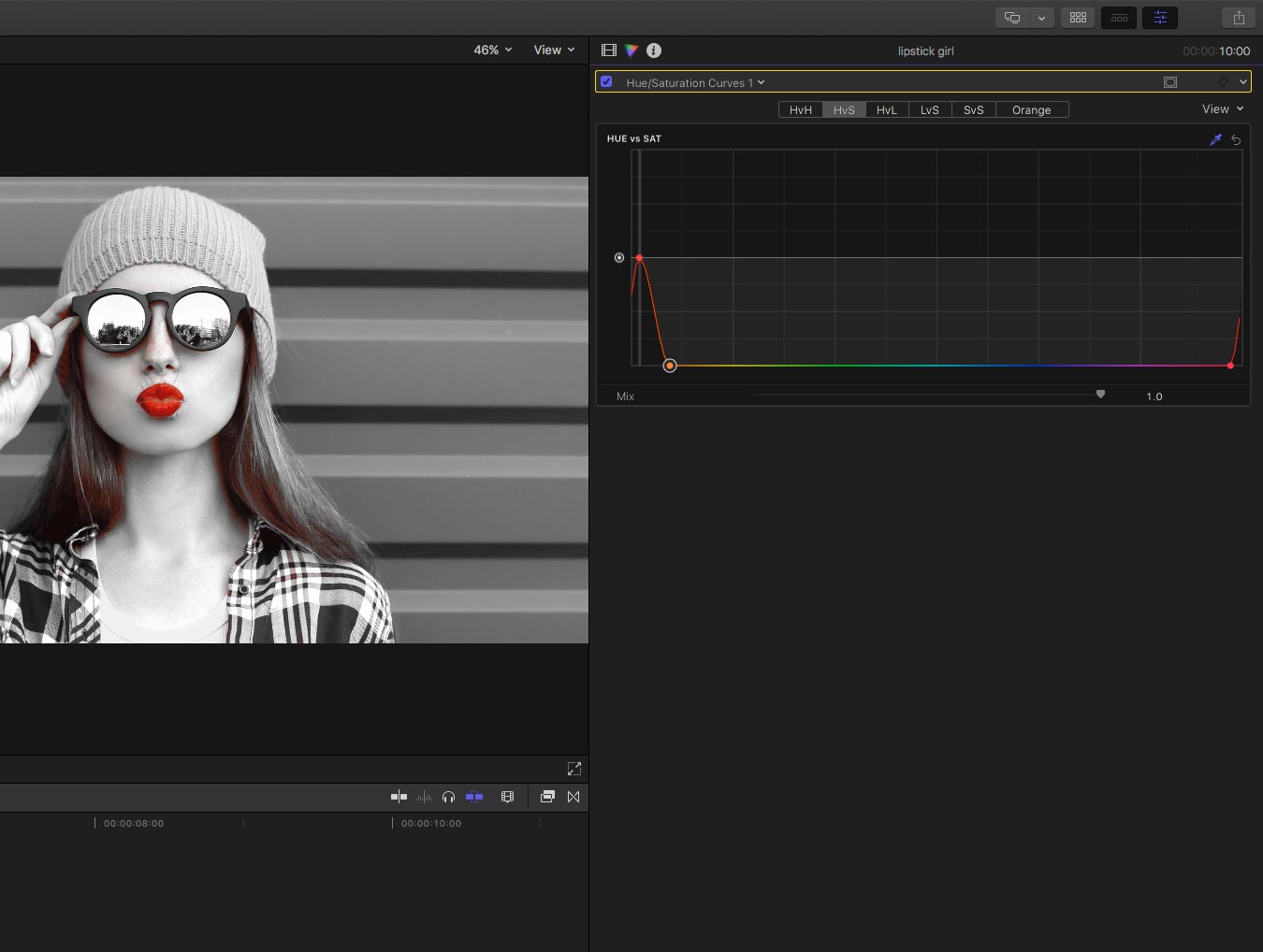Click the secondary display icon
The height and width of the screenshot is (952, 1263).
(x=1012, y=18)
